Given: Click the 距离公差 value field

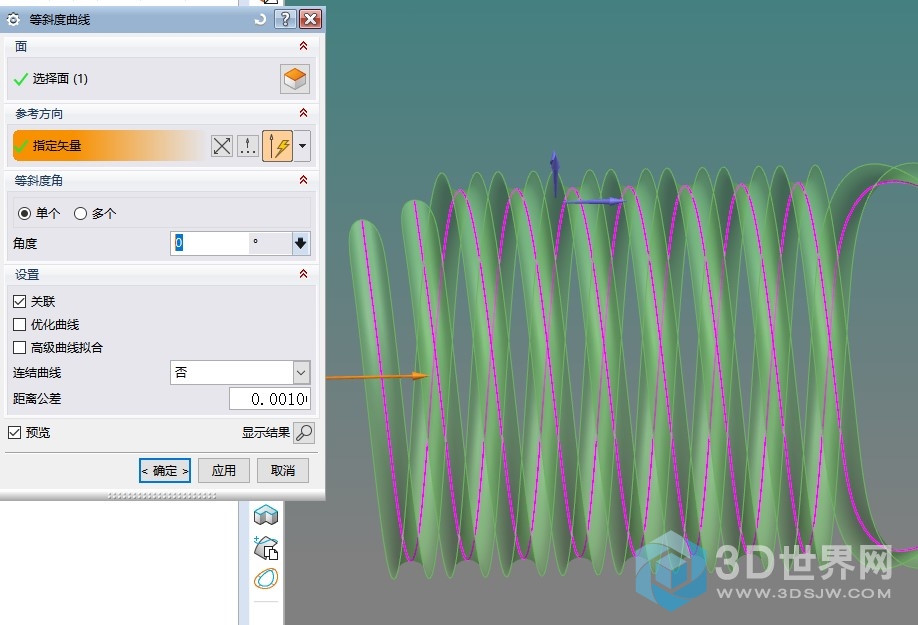Looking at the screenshot, I should [269, 399].
